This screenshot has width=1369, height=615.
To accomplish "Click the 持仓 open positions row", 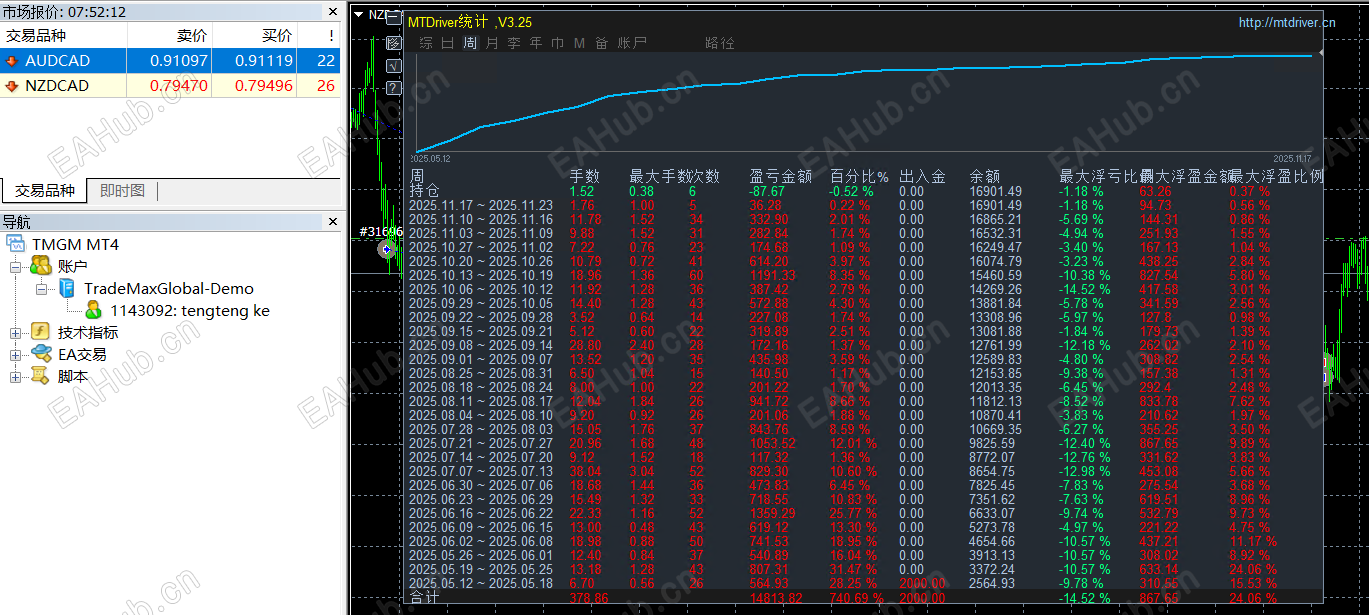I will click(x=865, y=191).
